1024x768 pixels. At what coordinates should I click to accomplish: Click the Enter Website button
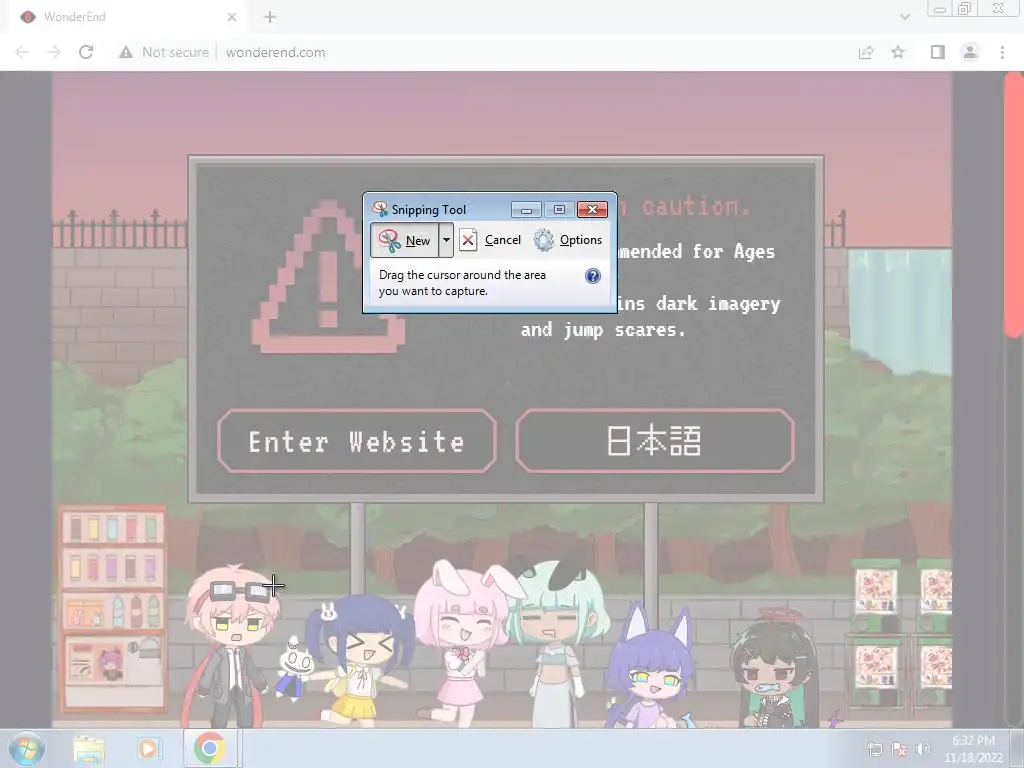[357, 441]
